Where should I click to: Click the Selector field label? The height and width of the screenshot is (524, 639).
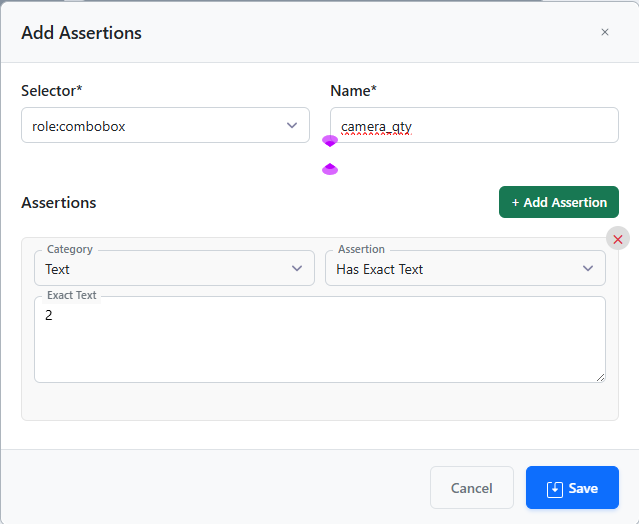pos(51,91)
